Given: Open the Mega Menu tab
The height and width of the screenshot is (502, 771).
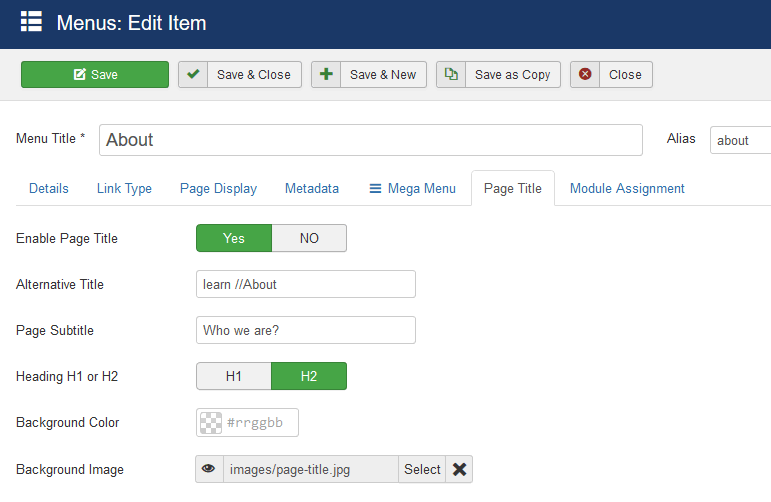Looking at the screenshot, I should point(411,188).
